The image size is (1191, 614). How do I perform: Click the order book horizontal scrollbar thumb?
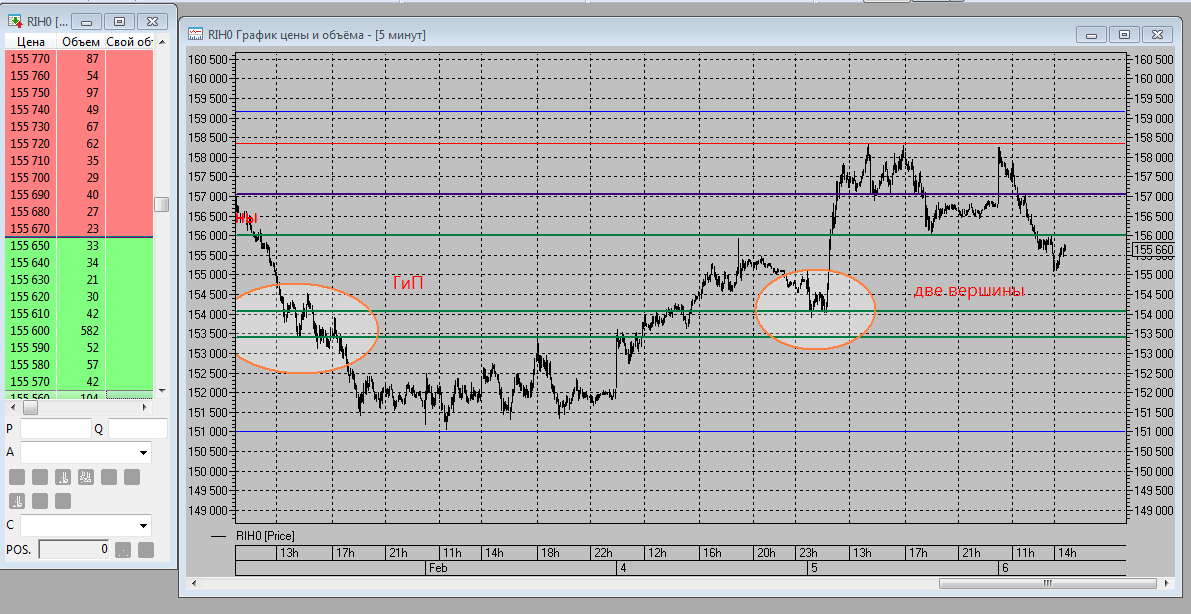pos(30,408)
